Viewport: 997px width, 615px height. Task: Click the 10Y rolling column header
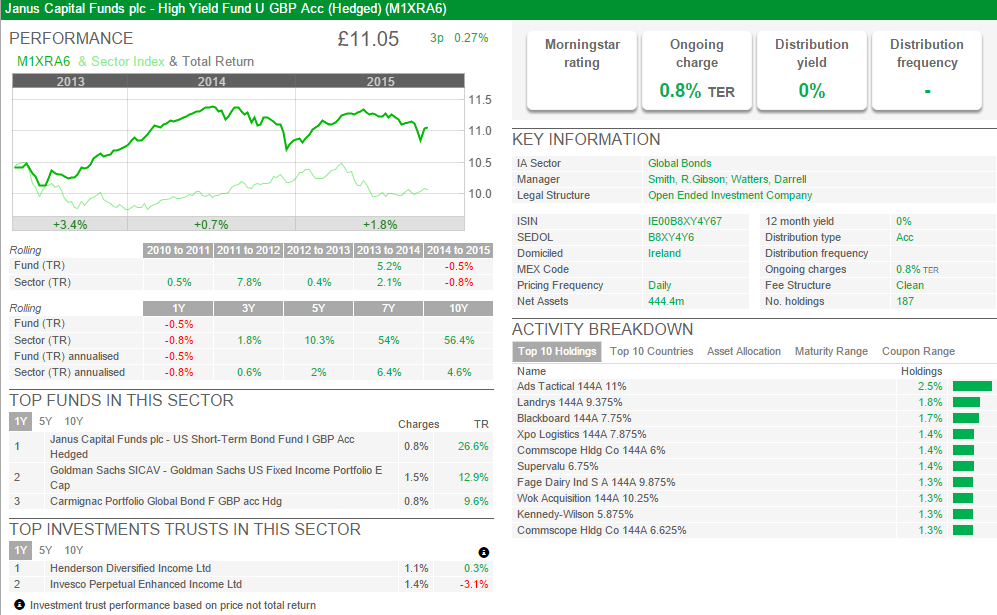(x=458, y=308)
